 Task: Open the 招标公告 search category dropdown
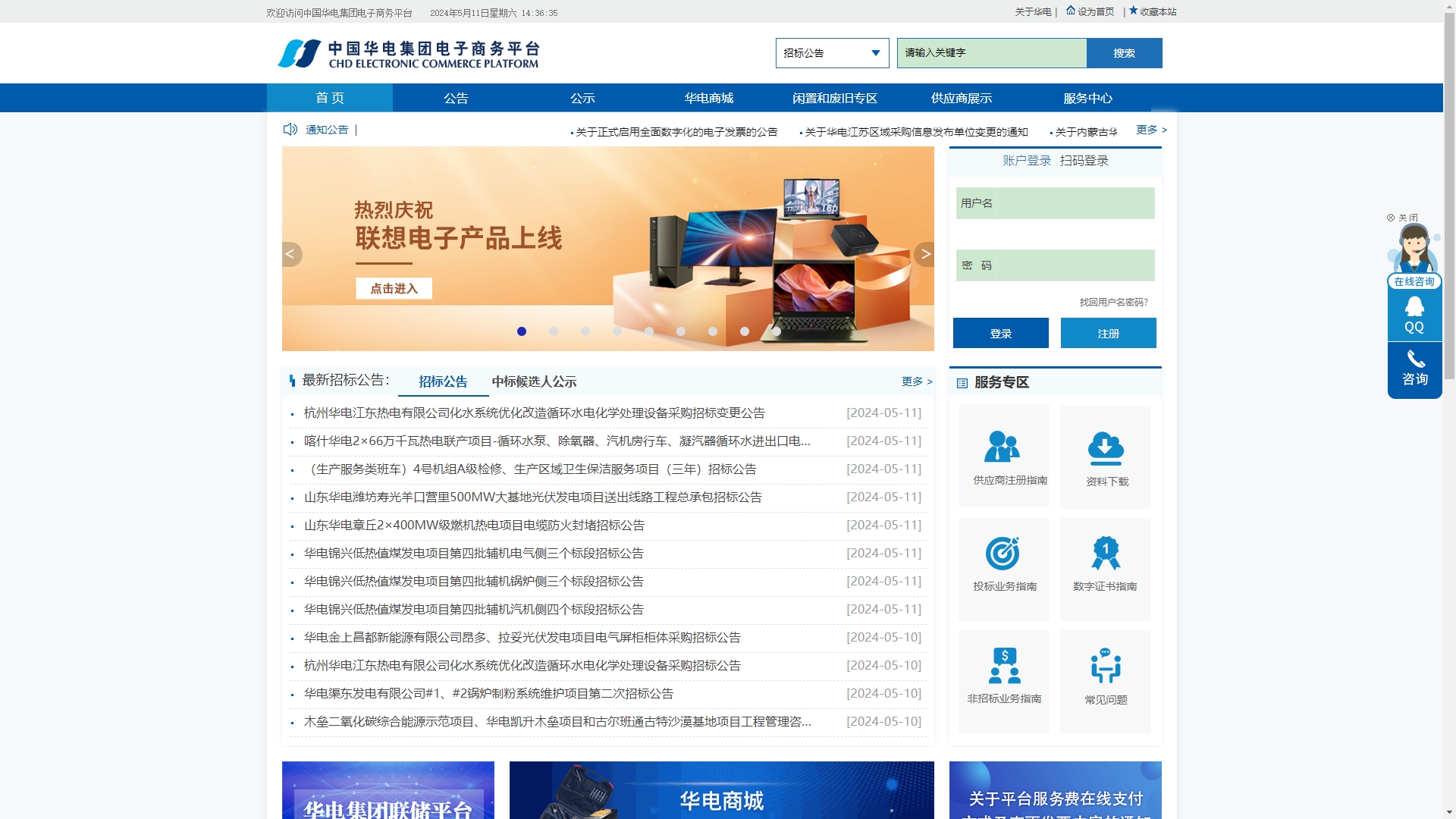[833, 53]
